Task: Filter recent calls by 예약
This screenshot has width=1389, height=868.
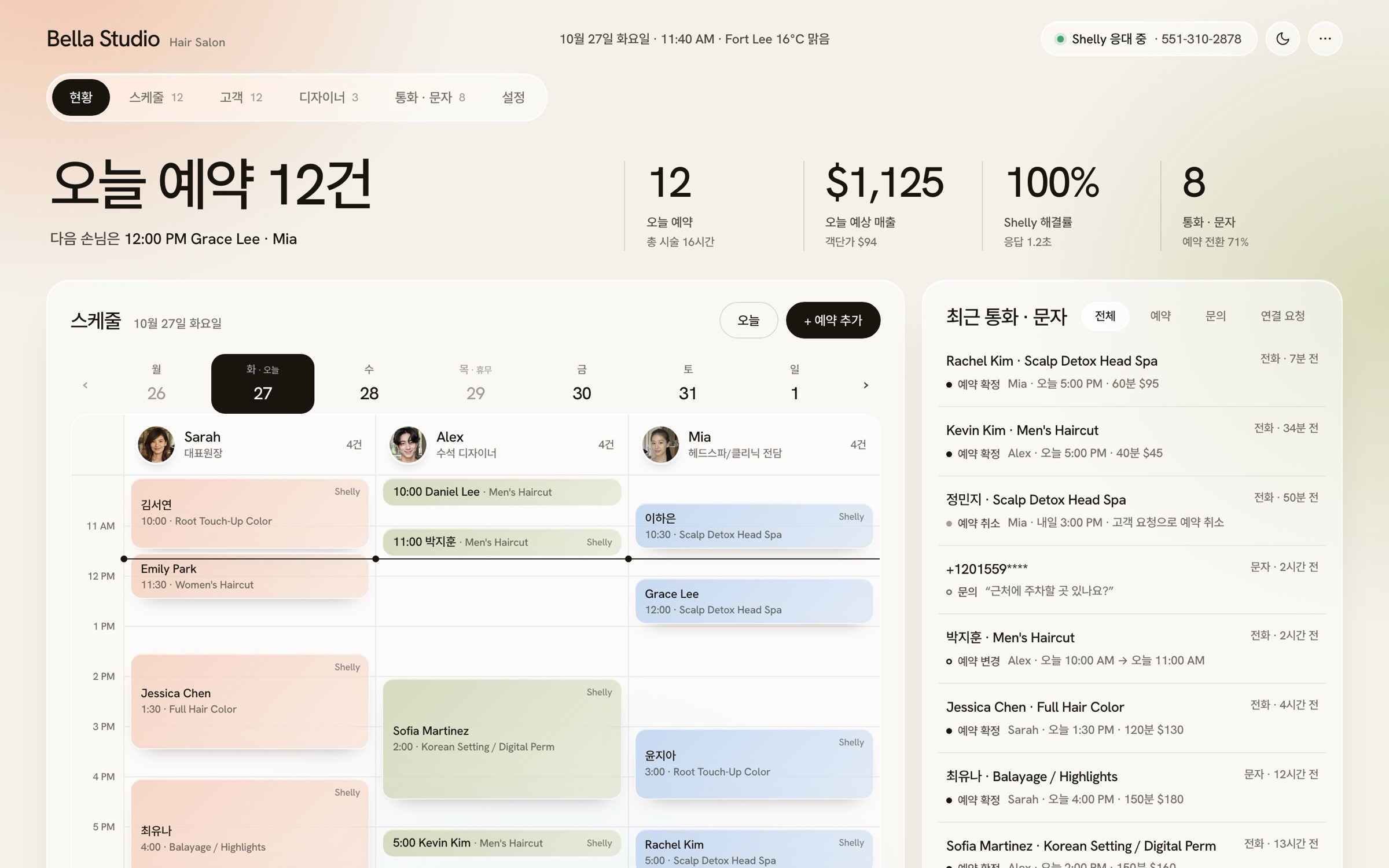Action: pyautogui.click(x=1160, y=316)
